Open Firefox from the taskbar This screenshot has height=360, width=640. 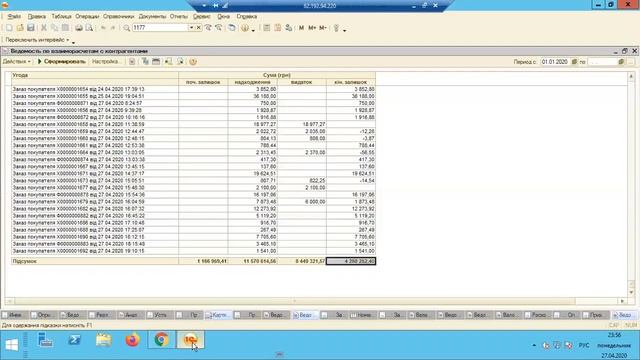pos(132,340)
